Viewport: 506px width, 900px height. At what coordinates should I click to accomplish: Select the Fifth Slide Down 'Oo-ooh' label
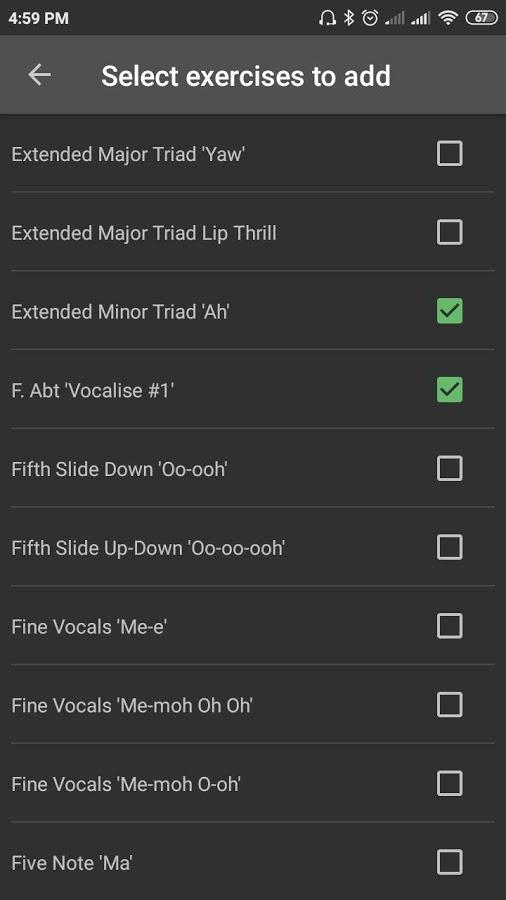click(x=119, y=469)
